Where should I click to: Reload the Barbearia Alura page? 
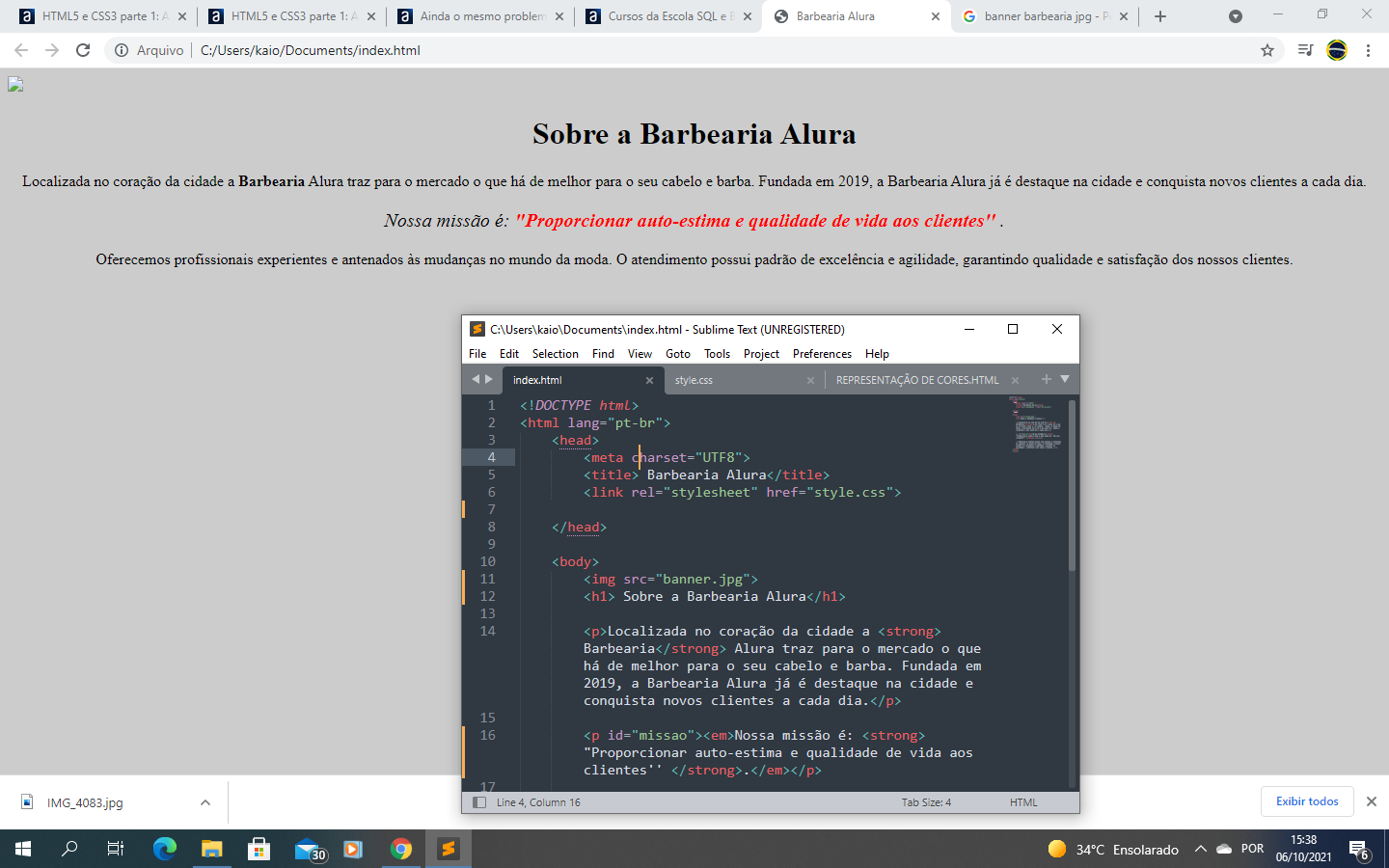(83, 50)
